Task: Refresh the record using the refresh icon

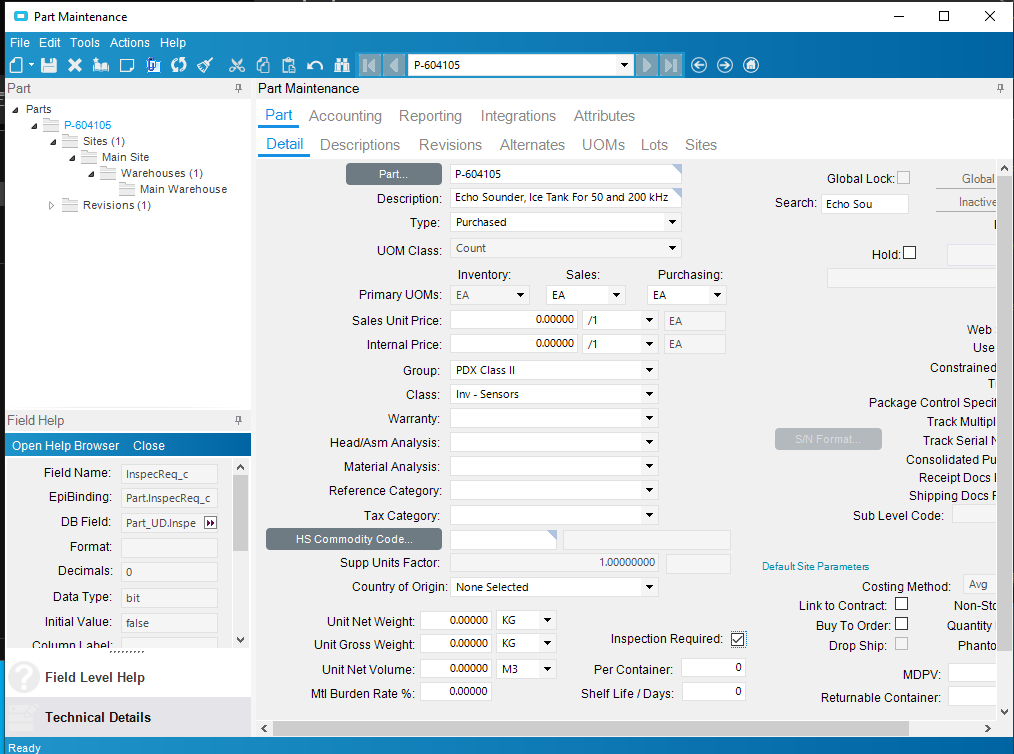Action: point(178,65)
